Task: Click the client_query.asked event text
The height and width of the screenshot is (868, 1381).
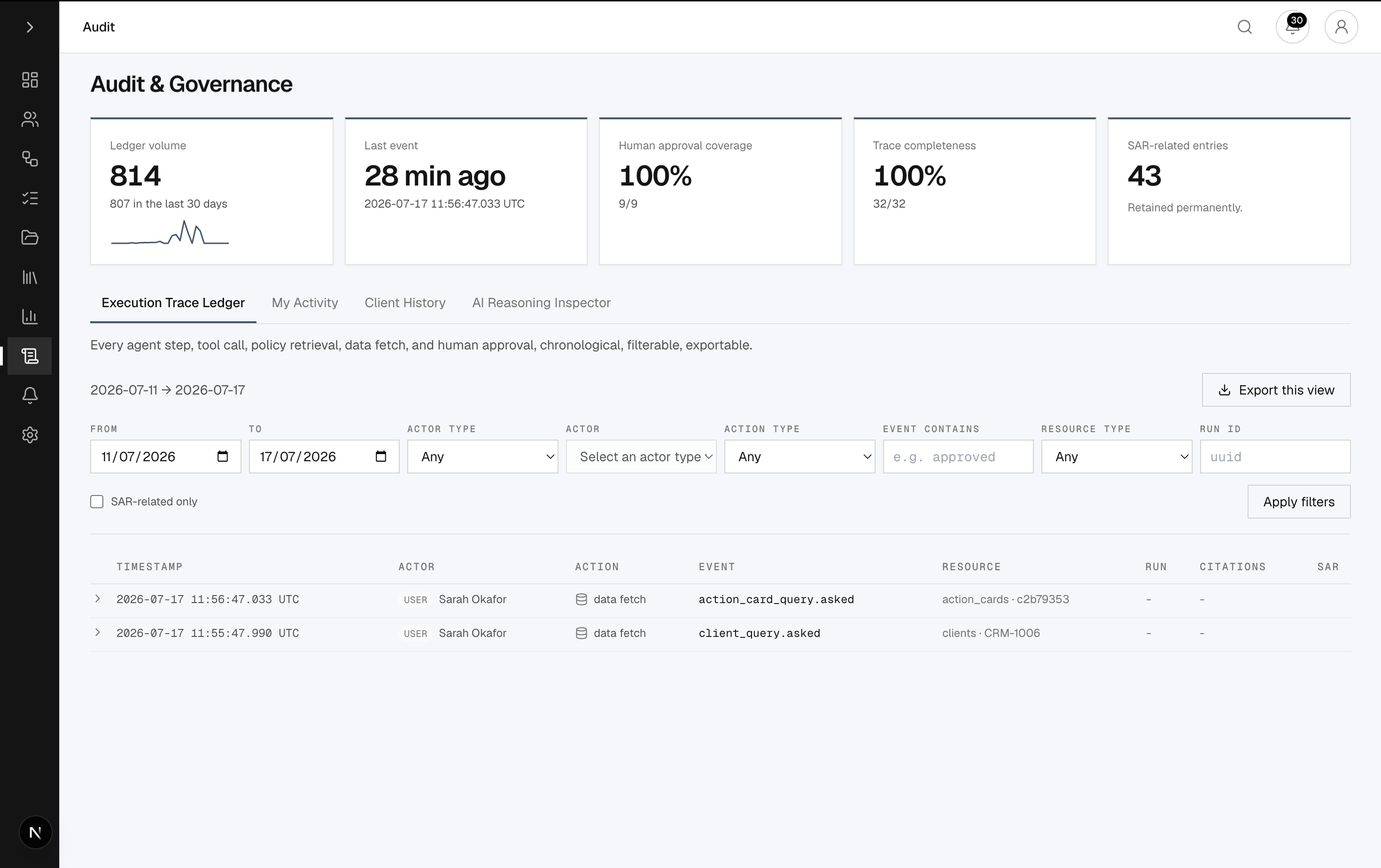Action: click(760, 634)
